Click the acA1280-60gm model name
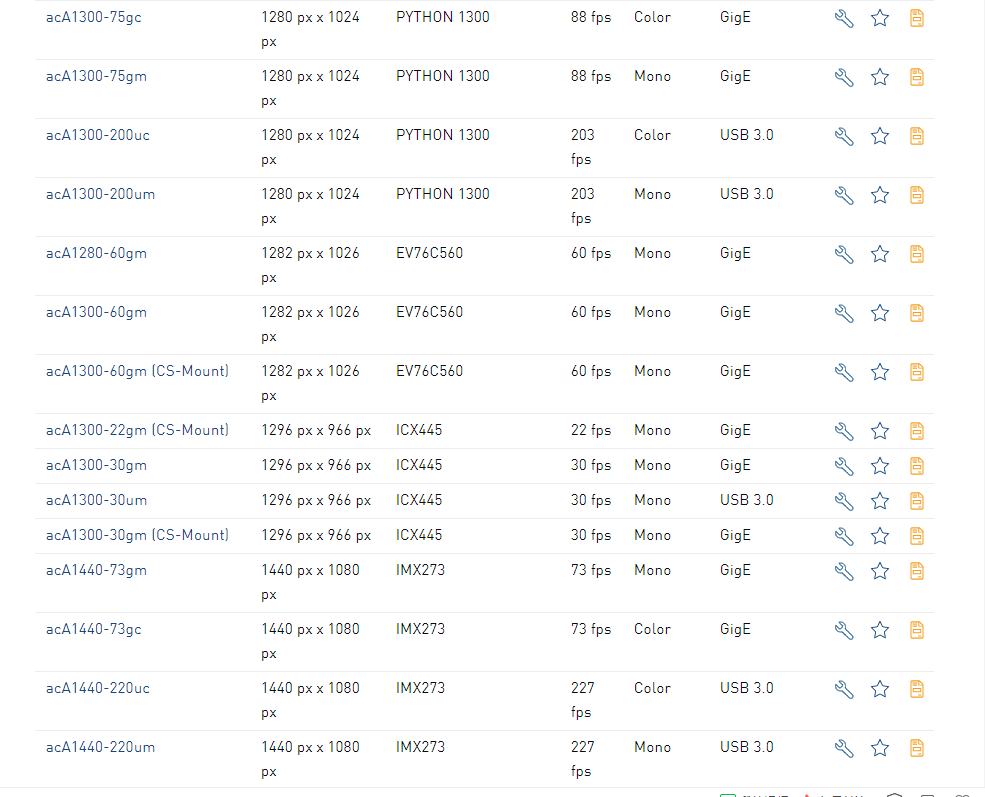The image size is (985, 797). [96, 253]
